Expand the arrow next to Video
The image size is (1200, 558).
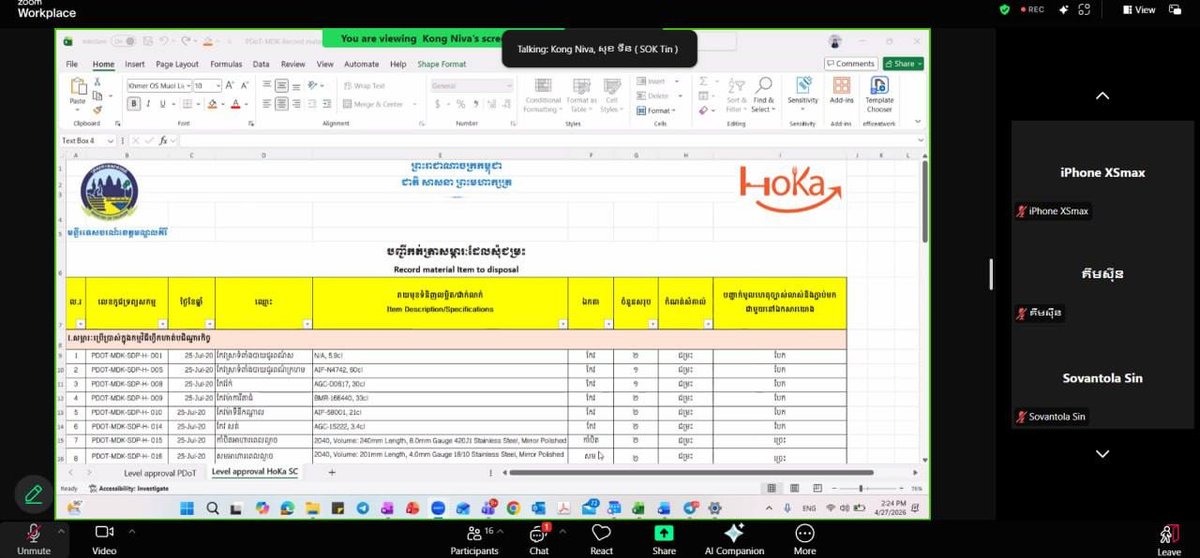pyautogui.click(x=131, y=531)
